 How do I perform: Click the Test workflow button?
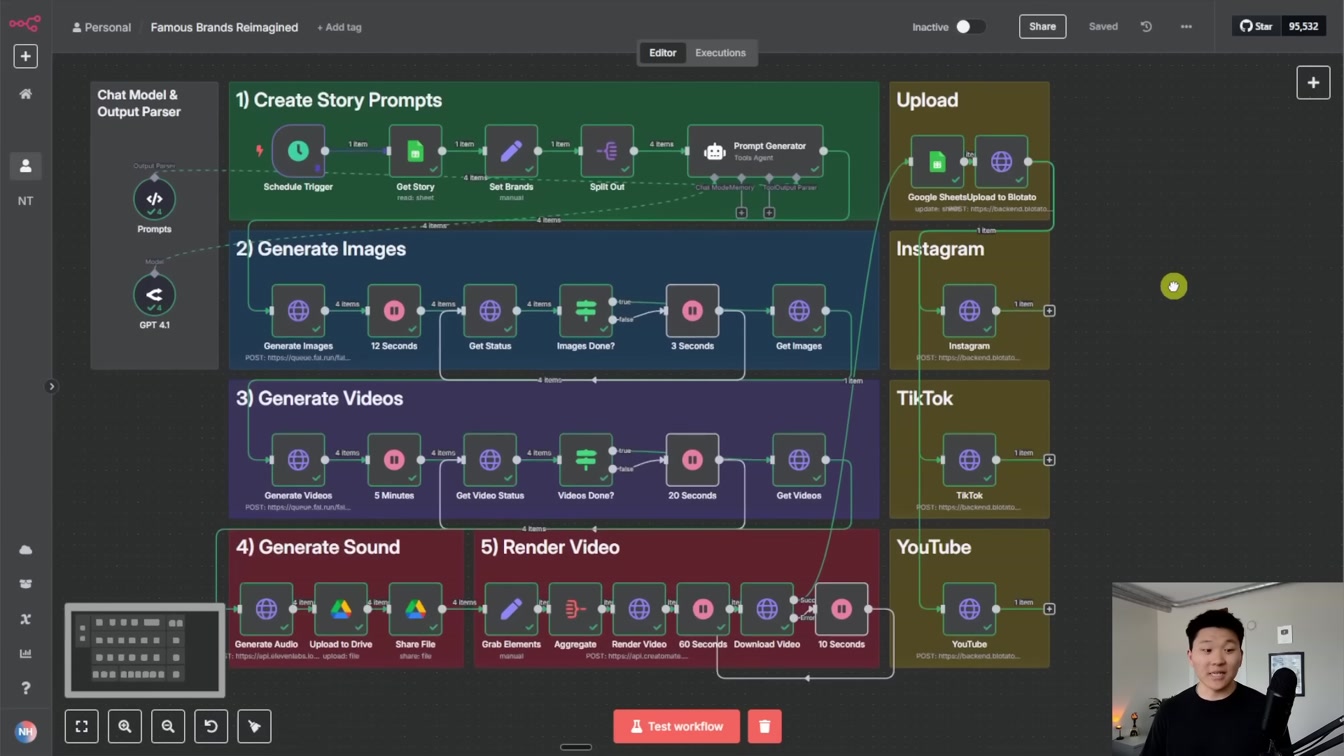click(676, 726)
